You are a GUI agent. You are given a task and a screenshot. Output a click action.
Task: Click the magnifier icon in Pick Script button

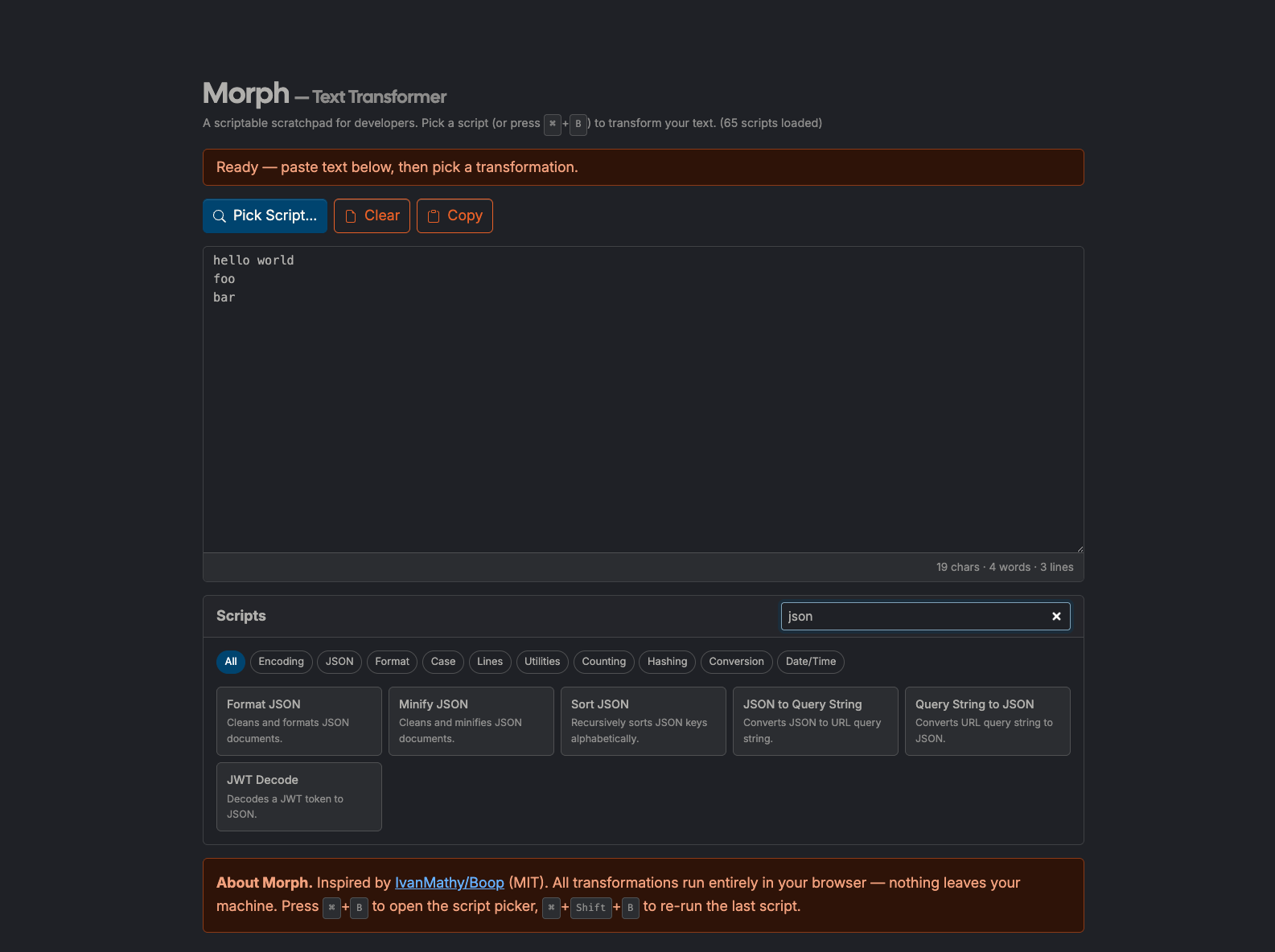click(x=219, y=216)
